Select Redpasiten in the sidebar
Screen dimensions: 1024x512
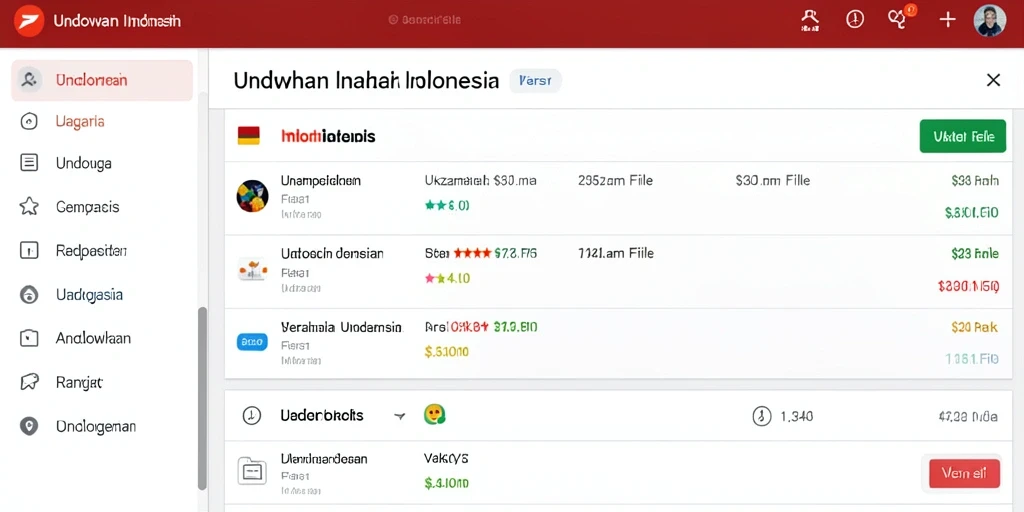pos(91,250)
